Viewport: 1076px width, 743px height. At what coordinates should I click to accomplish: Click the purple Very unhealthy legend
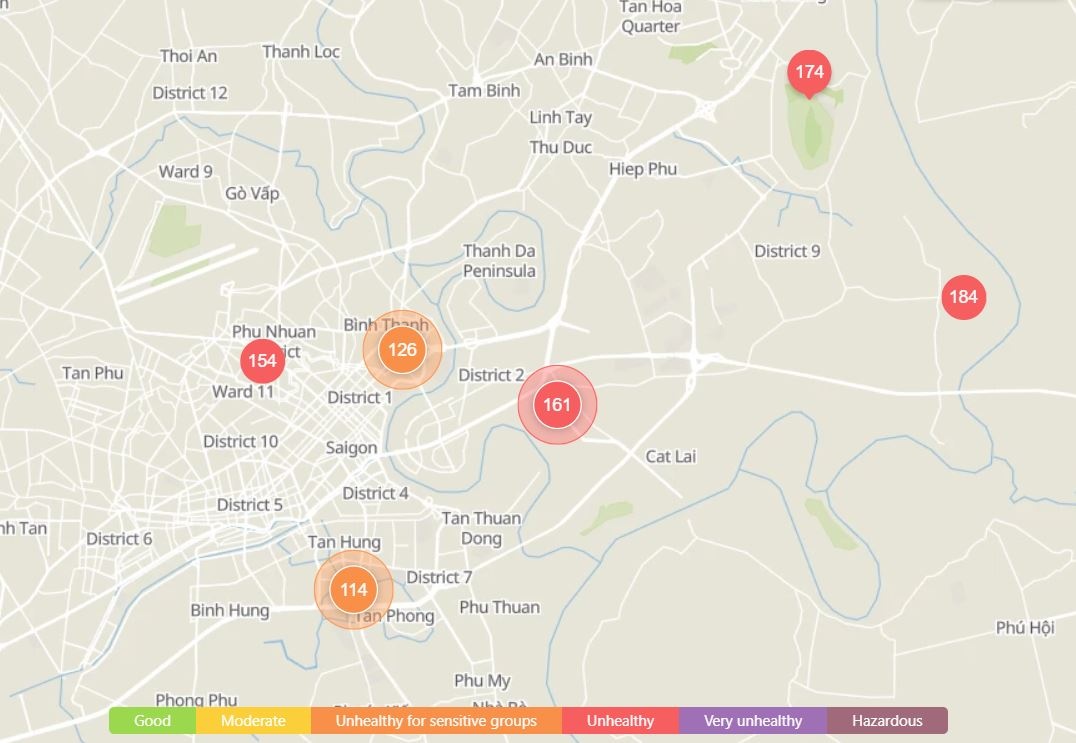click(x=752, y=721)
